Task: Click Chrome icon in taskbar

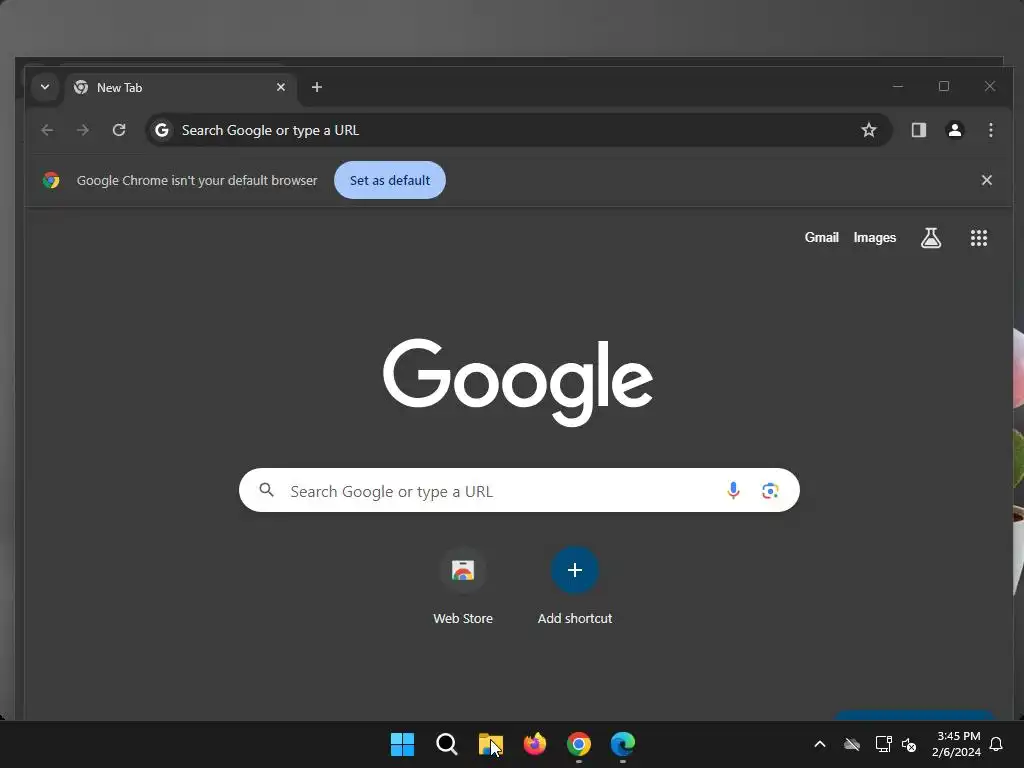Action: point(579,744)
